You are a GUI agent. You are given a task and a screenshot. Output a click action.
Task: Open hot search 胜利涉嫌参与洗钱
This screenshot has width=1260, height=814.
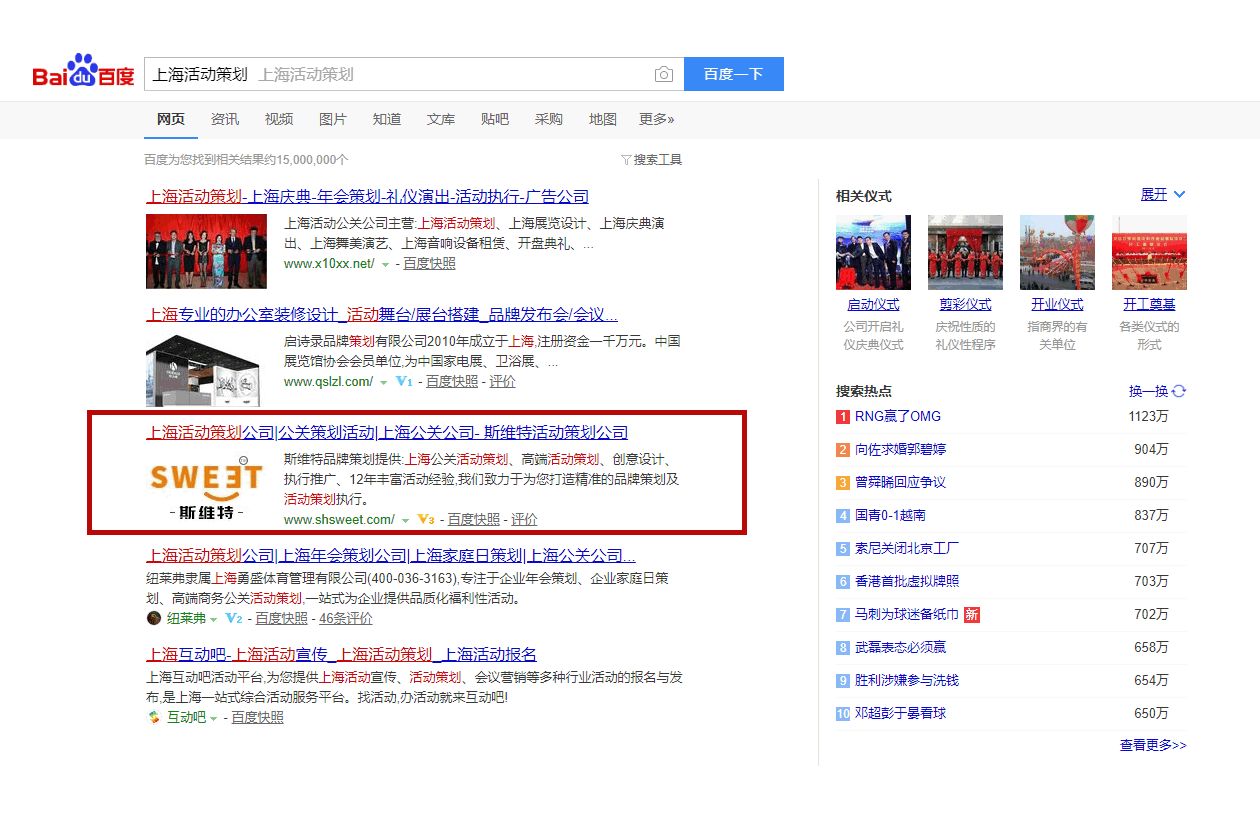pyautogui.click(x=907, y=681)
